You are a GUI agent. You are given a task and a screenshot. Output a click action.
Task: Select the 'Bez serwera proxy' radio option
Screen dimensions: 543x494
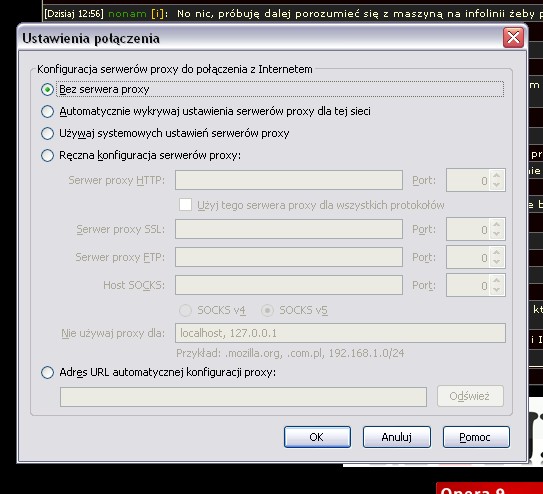pyautogui.click(x=47, y=89)
